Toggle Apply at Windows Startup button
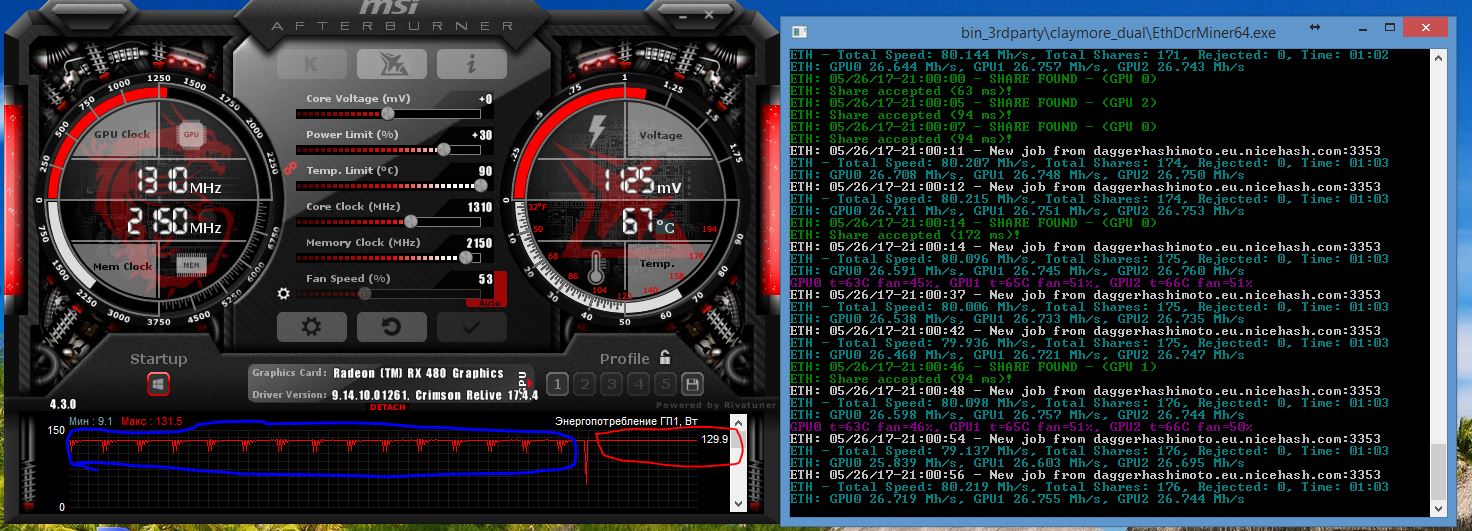1472x531 pixels. tap(159, 383)
